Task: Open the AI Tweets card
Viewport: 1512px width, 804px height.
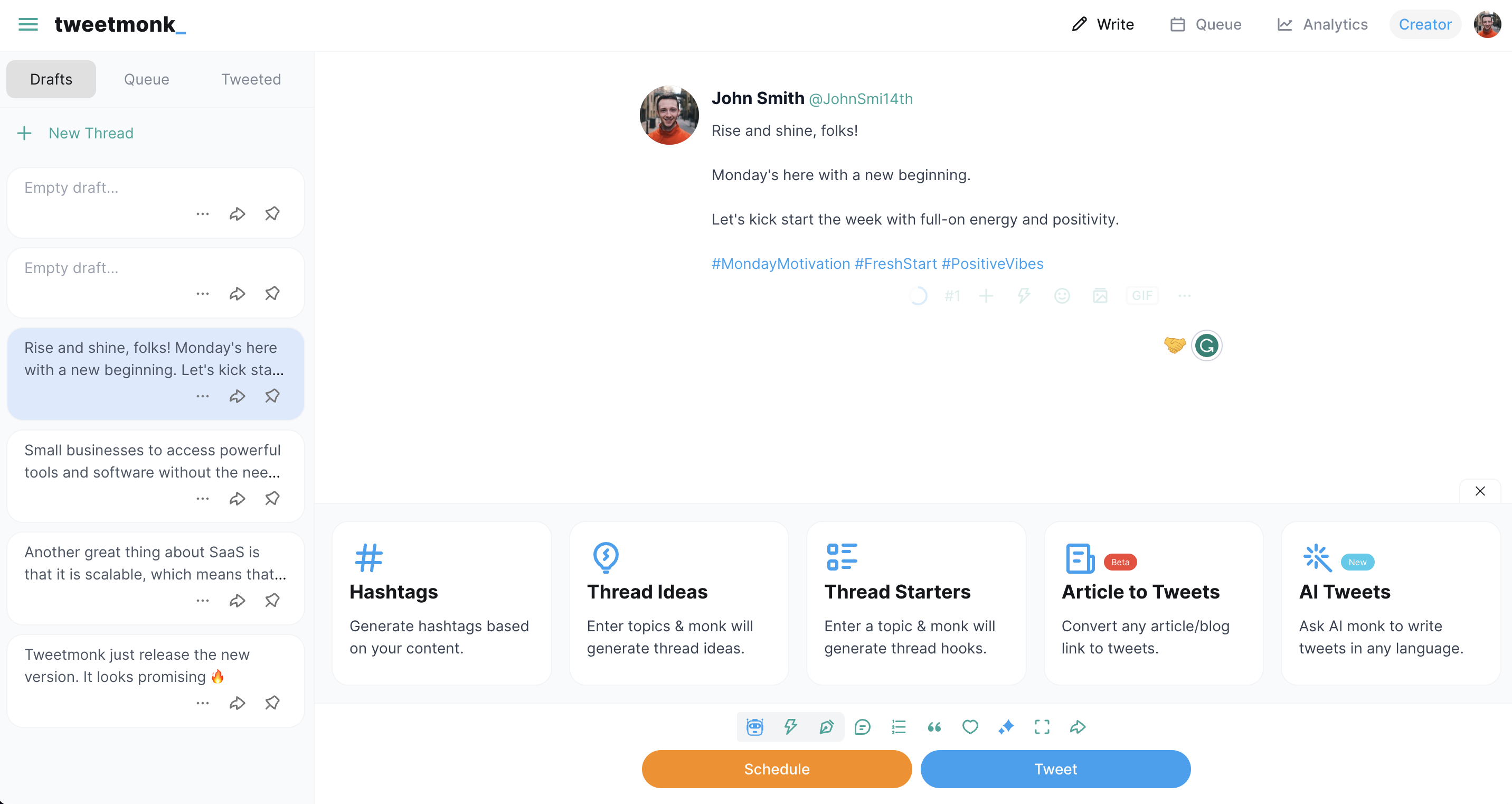Action: (1391, 603)
